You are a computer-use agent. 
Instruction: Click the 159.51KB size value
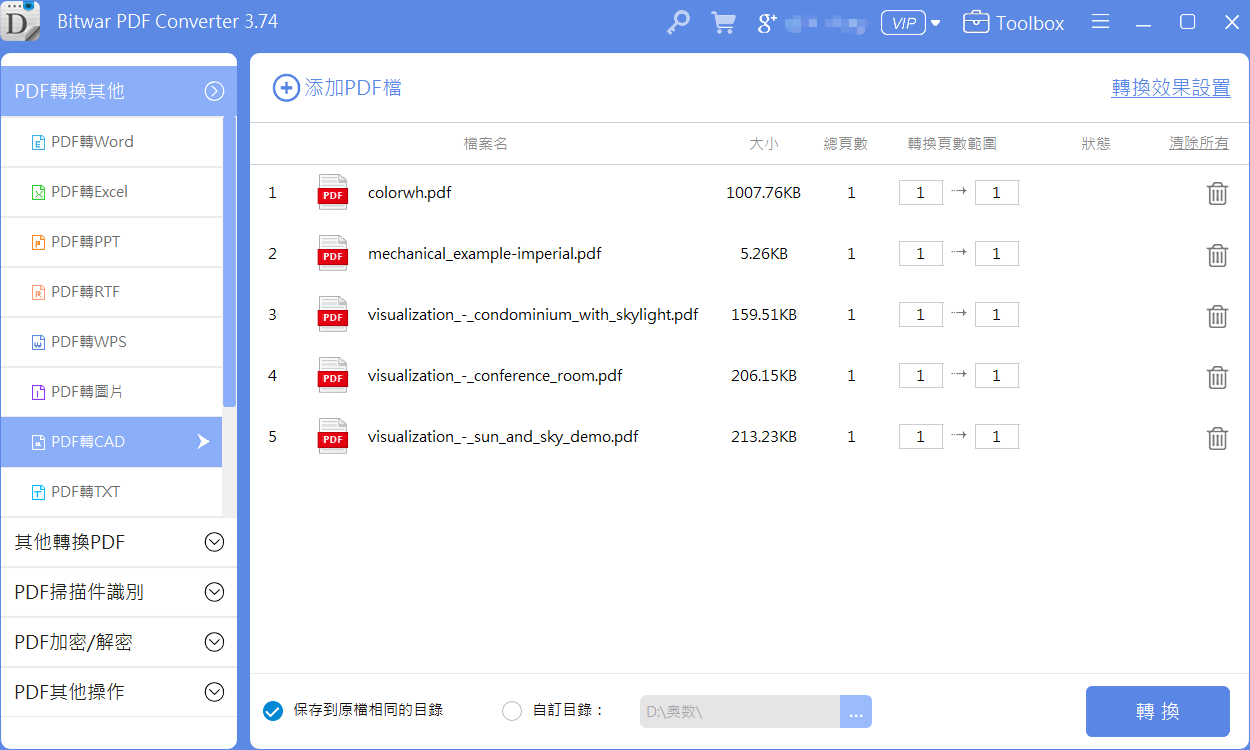pos(764,315)
